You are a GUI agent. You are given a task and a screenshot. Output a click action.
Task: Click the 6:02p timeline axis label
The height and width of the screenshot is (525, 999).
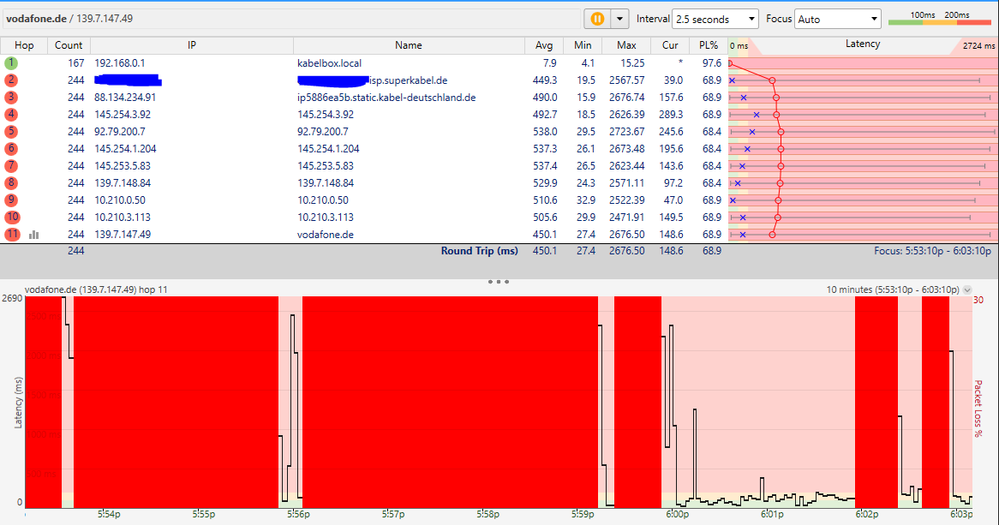(866, 514)
